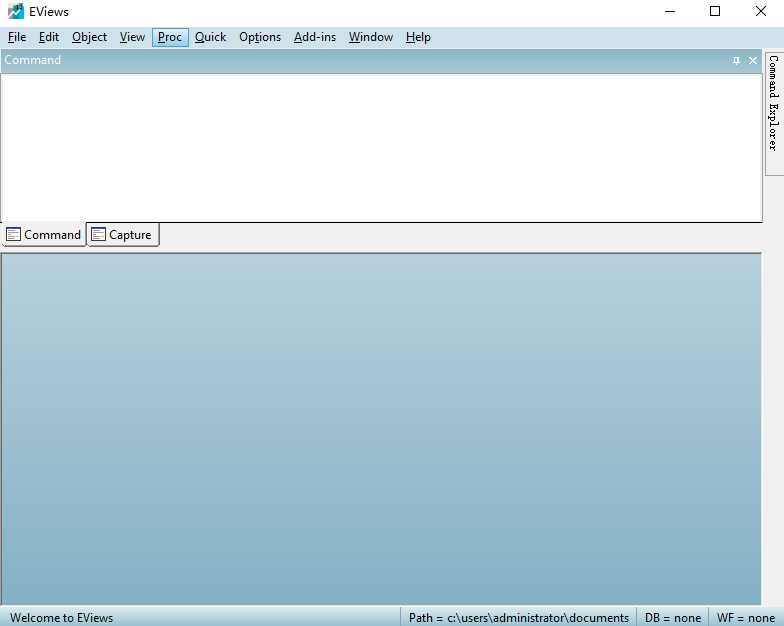784x626 pixels.
Task: Minimize the EViews window
Action: point(670,11)
